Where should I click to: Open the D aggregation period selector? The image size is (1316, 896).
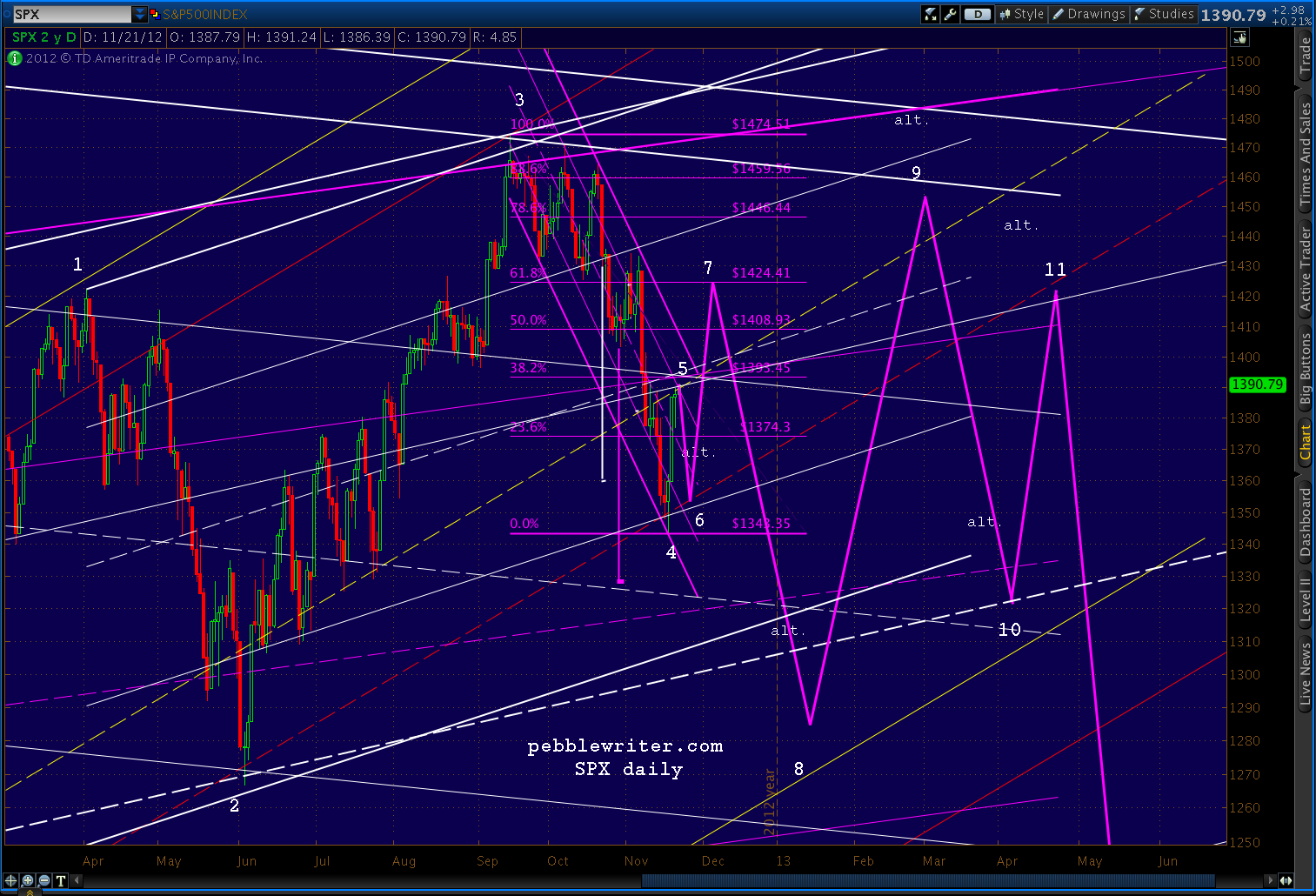pyautogui.click(x=978, y=14)
